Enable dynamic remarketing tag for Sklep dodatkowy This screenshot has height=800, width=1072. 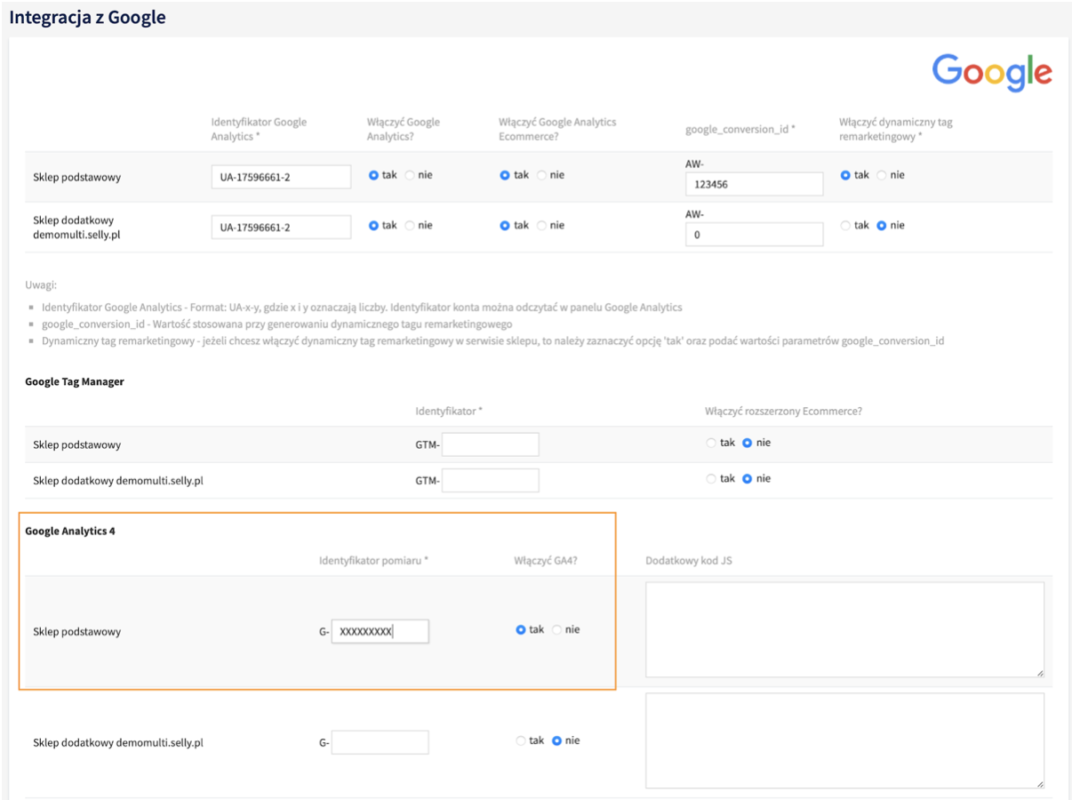(x=846, y=225)
